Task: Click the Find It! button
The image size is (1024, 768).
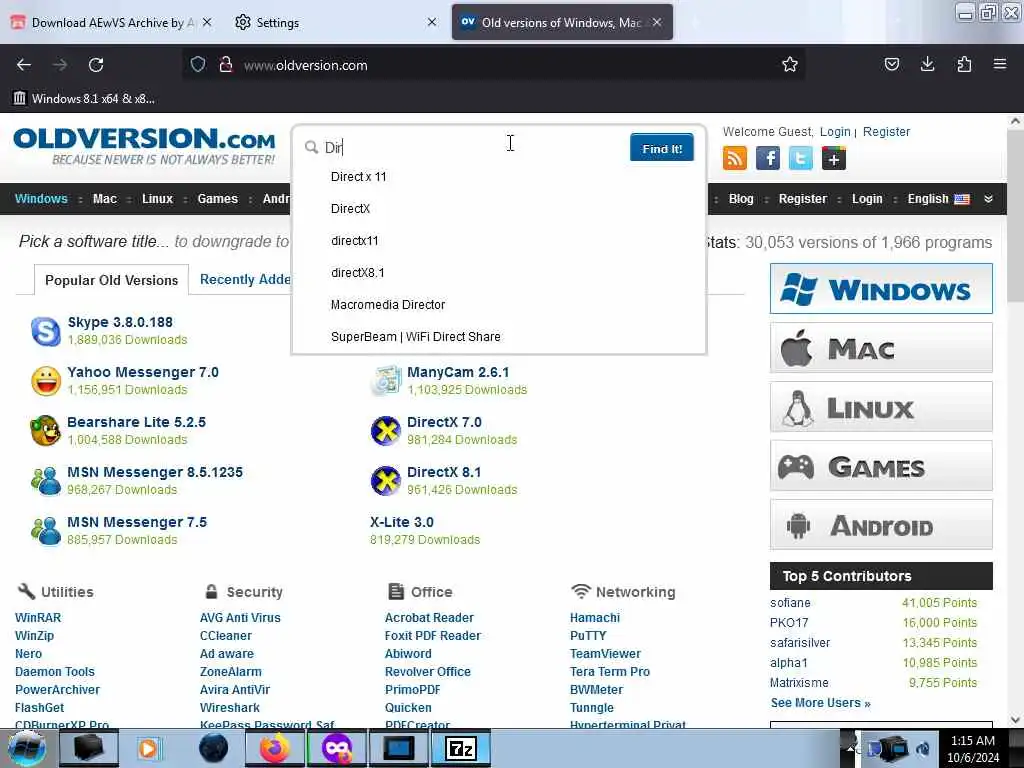Action: pyautogui.click(x=662, y=148)
